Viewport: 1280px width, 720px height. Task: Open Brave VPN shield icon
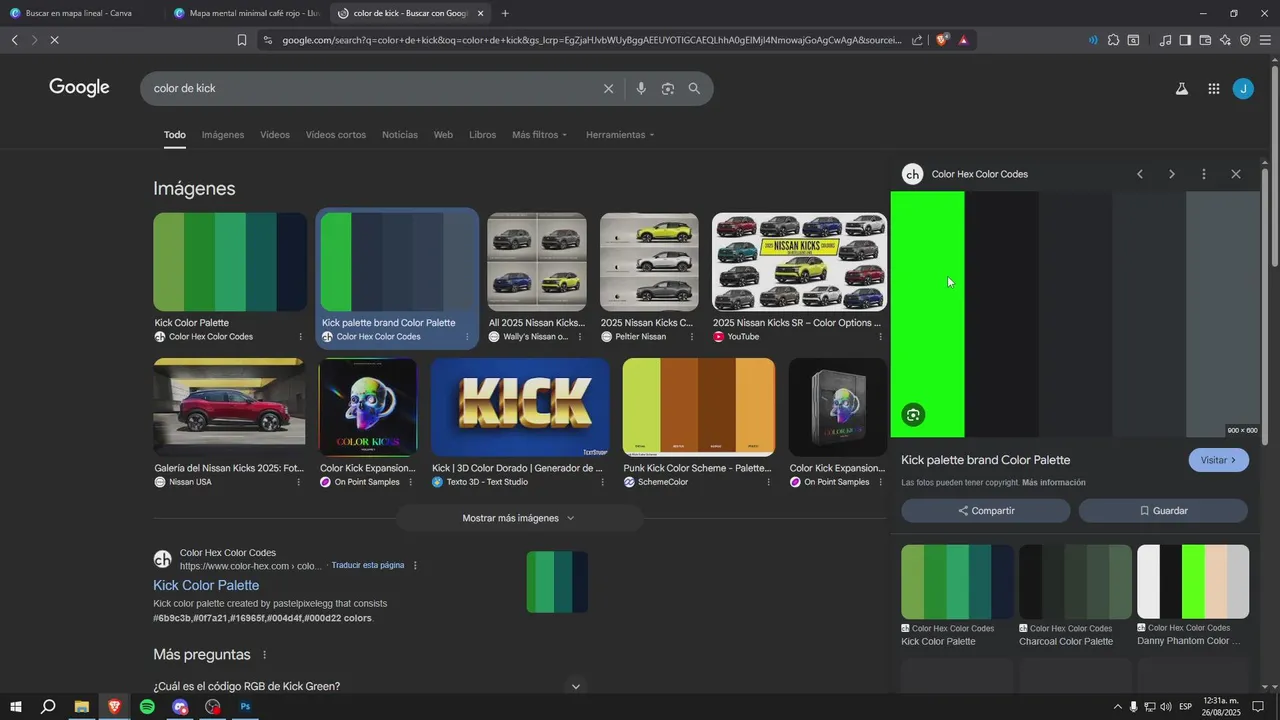(1245, 40)
